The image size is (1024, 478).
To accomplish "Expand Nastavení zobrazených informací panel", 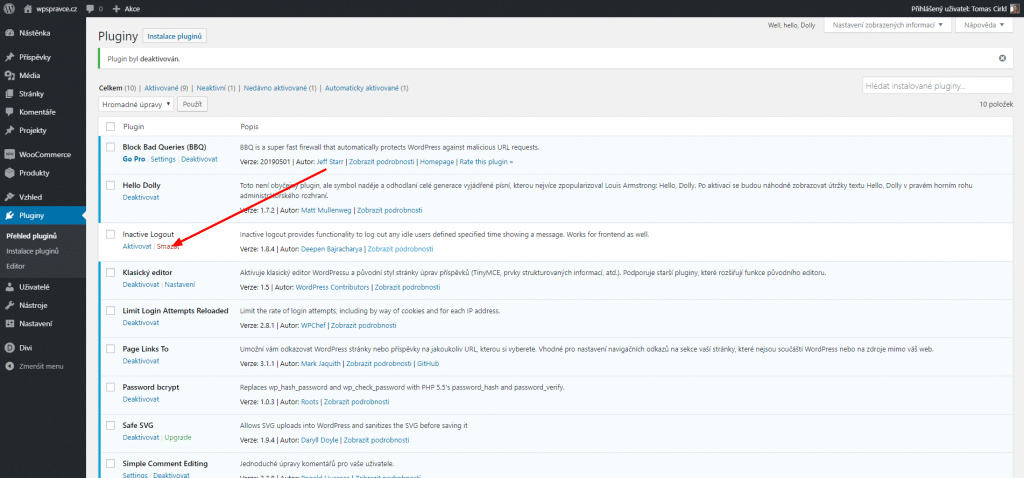I will [x=888, y=25].
